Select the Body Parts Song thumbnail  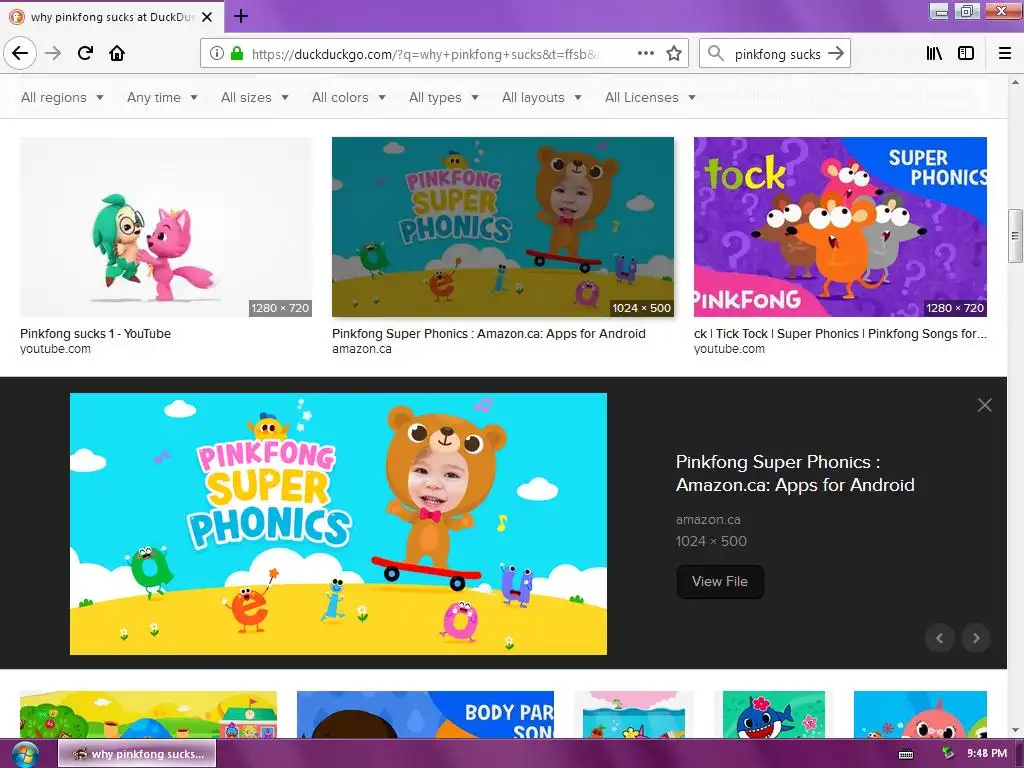click(425, 714)
